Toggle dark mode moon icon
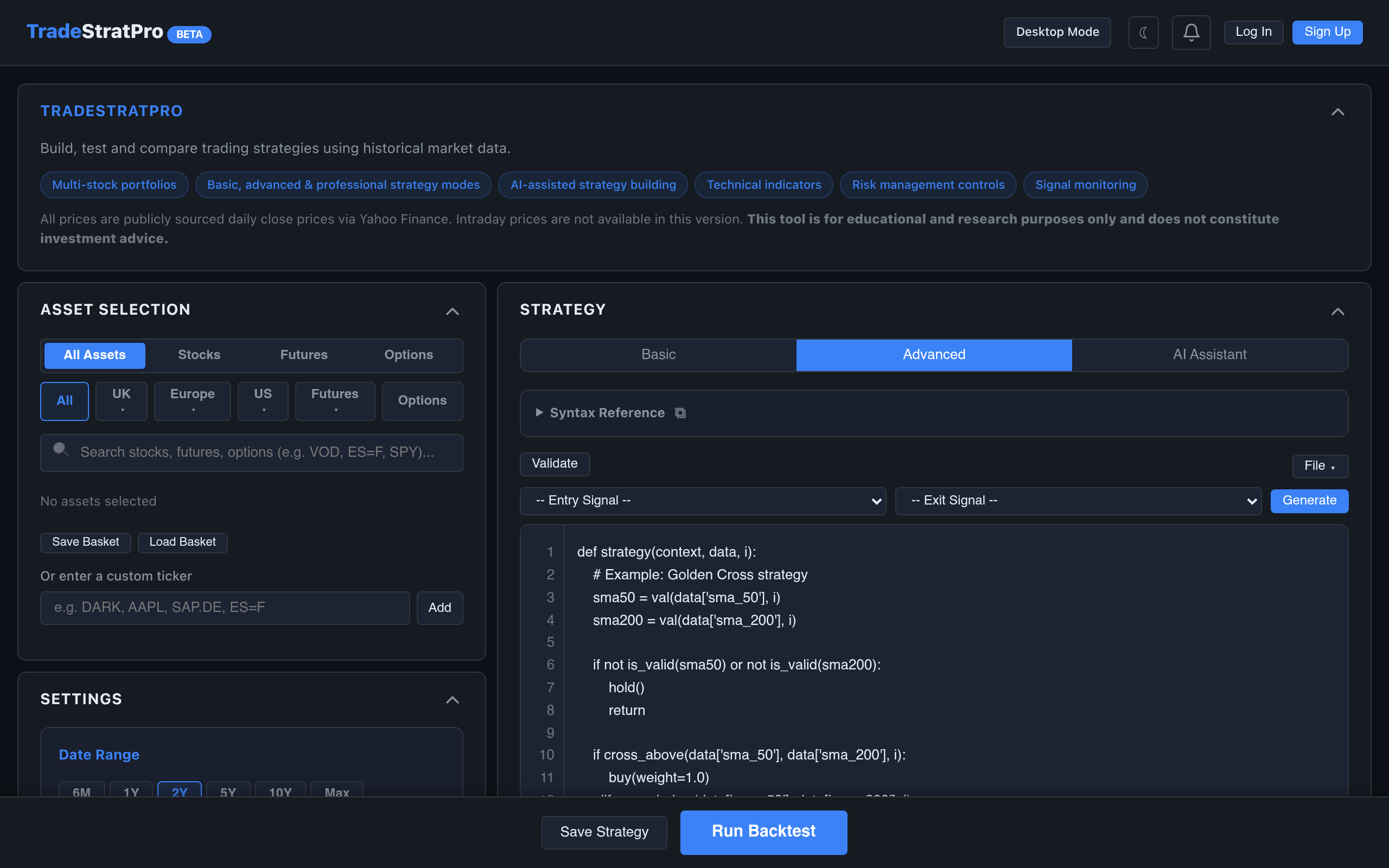 point(1143,33)
